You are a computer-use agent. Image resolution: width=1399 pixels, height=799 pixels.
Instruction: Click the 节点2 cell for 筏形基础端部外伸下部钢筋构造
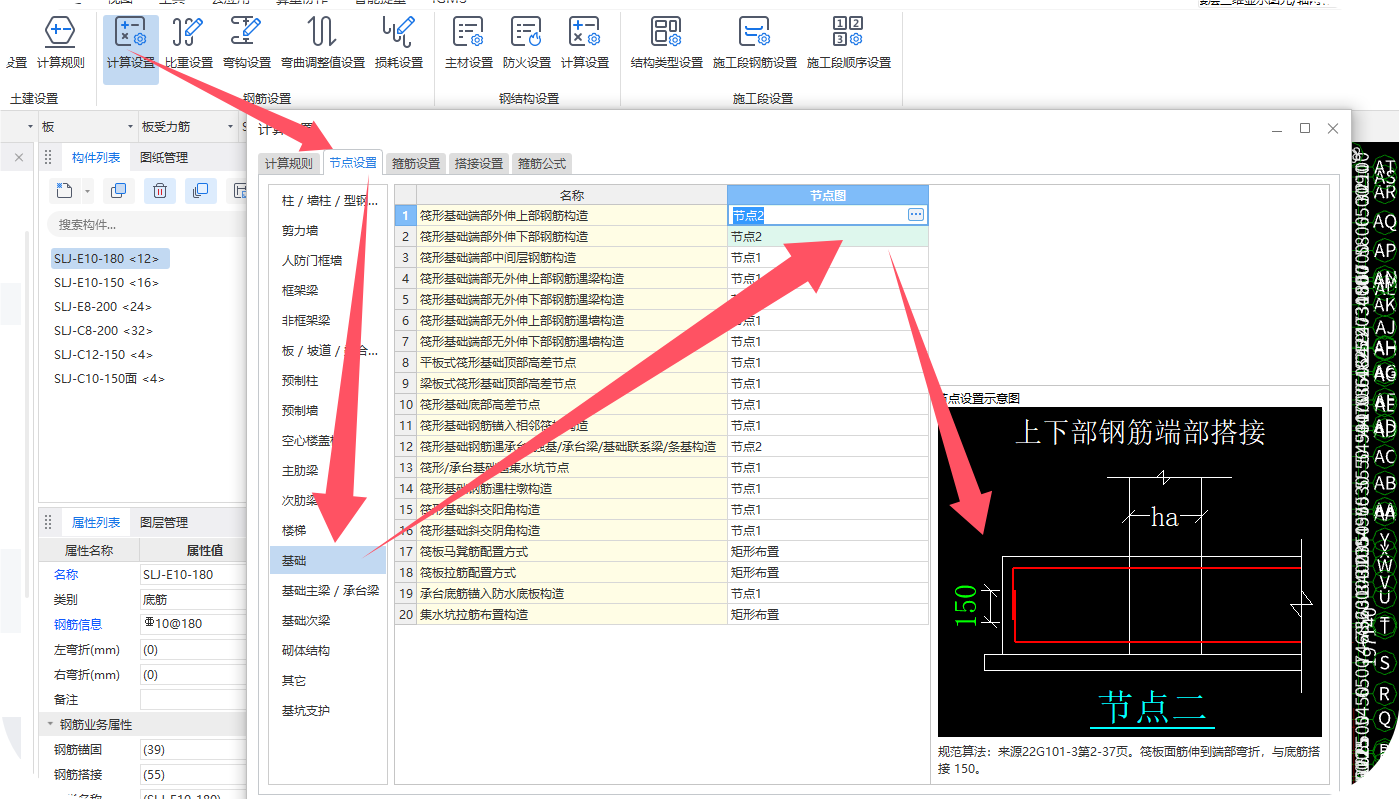click(x=827, y=237)
